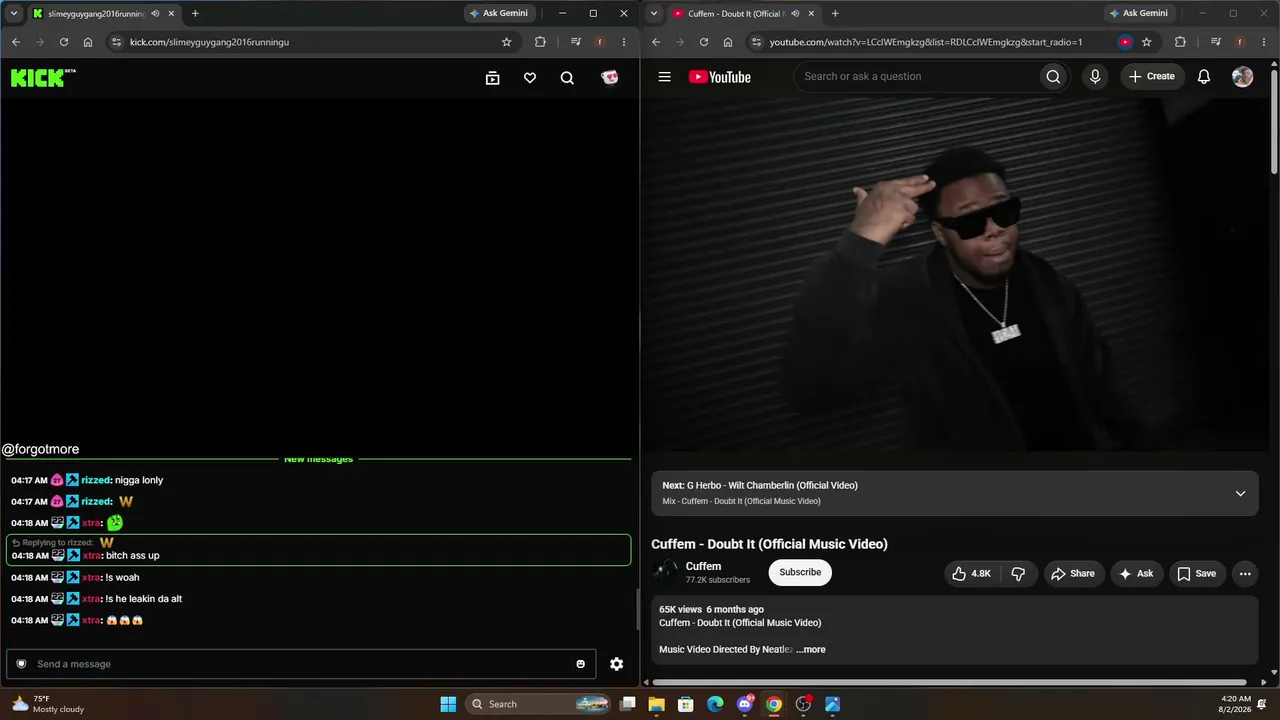This screenshot has height=720, width=1280.
Task: Open extensions puzzle icon in Kick window
Action: (540, 42)
